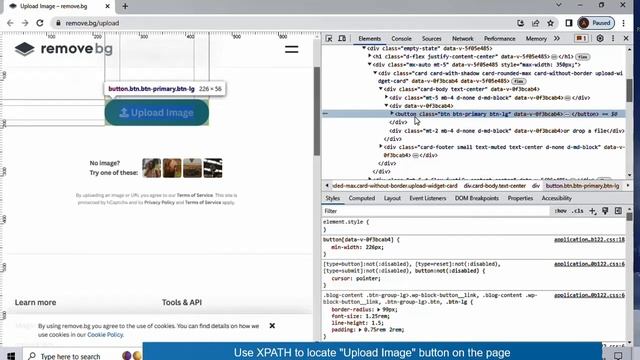Toggle the :hov element state button
The image size is (640, 360).
click(560, 211)
